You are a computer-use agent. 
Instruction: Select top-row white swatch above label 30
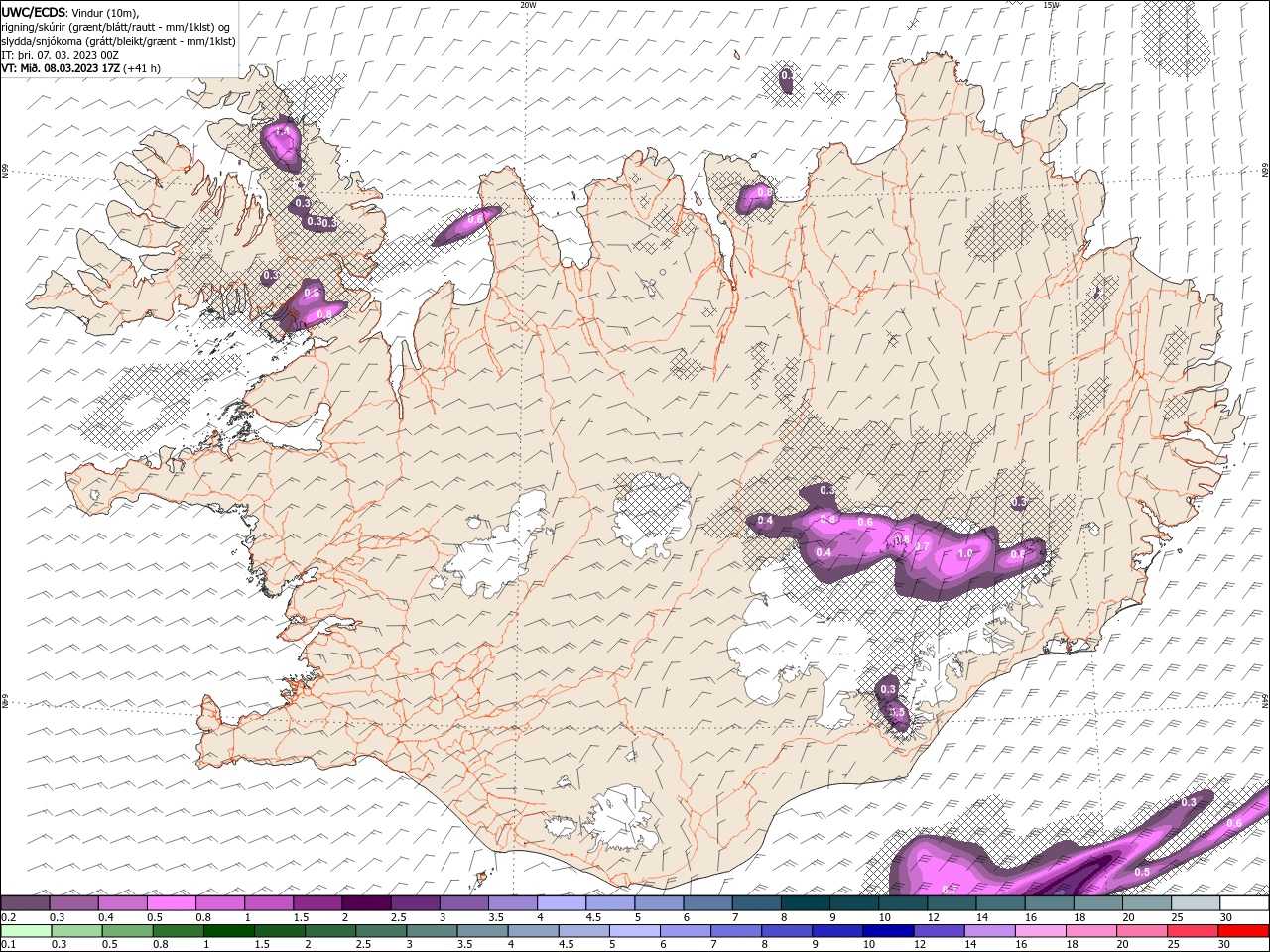(1244, 902)
